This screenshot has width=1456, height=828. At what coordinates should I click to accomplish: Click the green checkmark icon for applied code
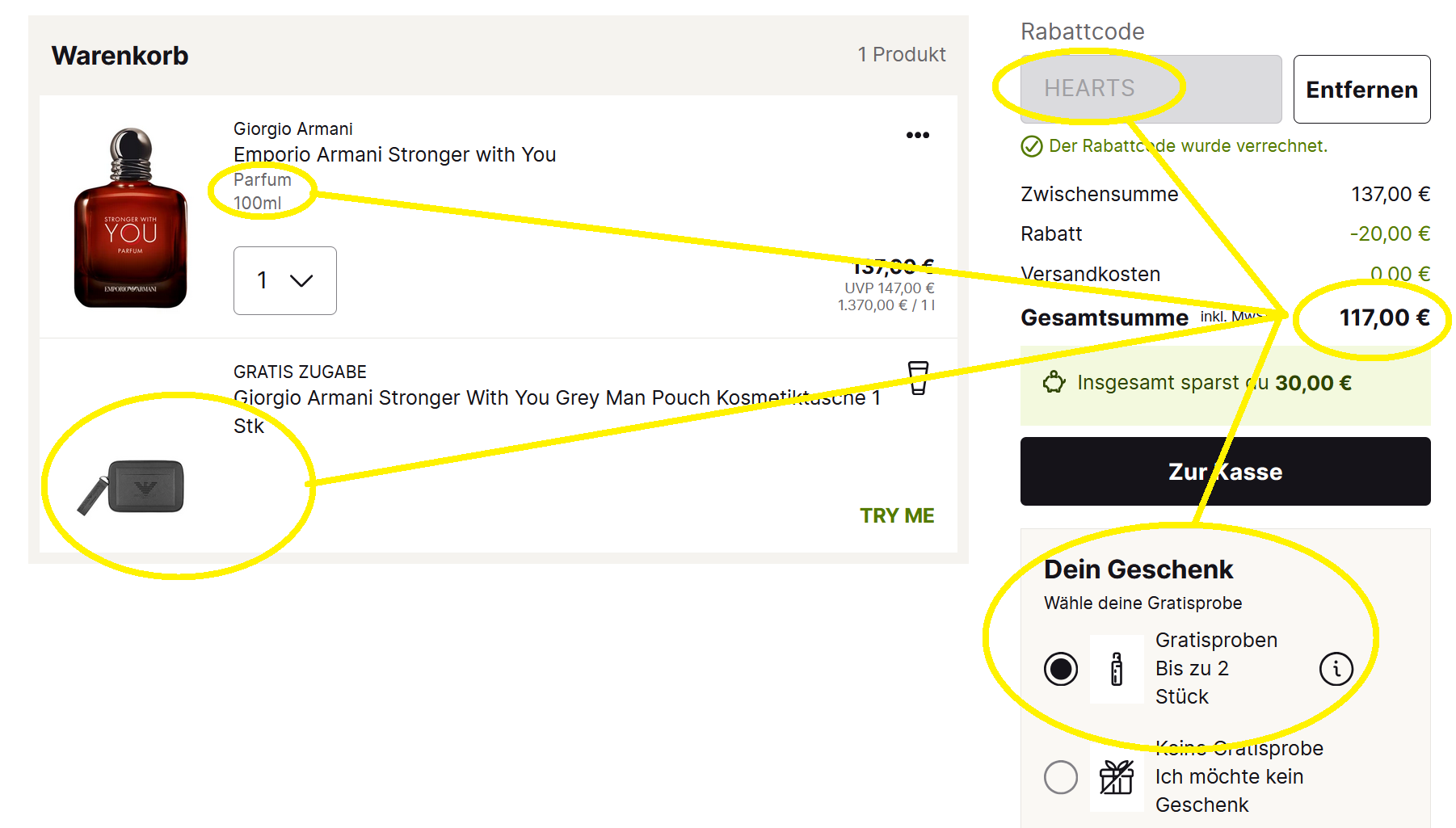pyautogui.click(x=1032, y=146)
